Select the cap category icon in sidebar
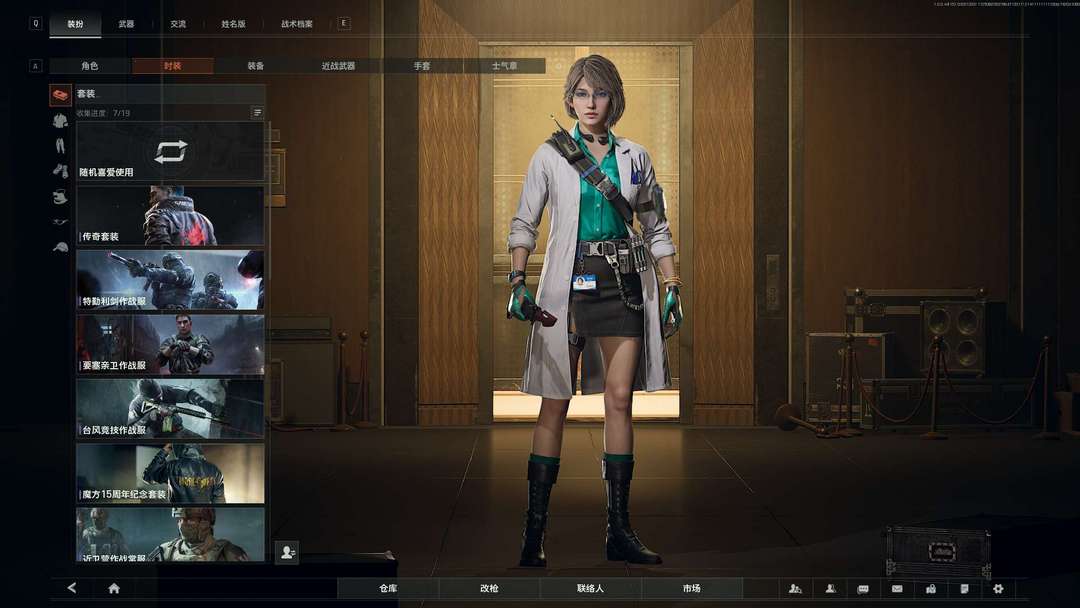 (x=61, y=247)
